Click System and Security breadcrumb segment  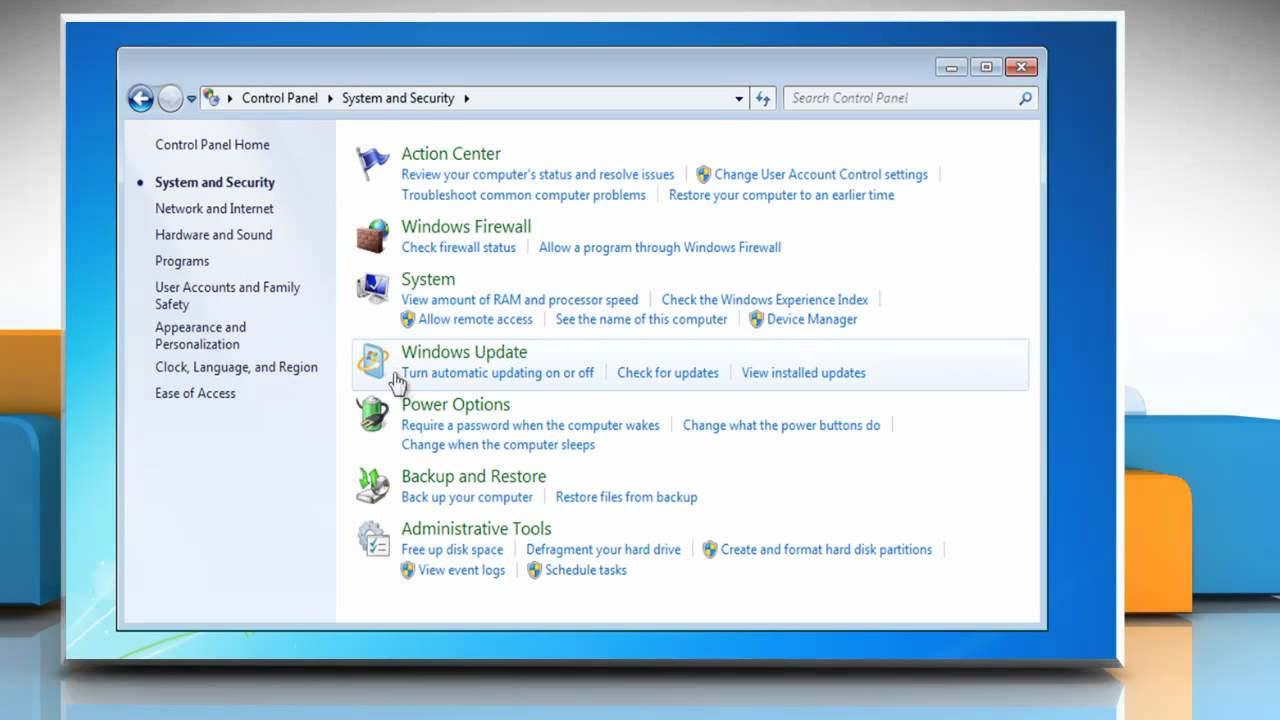(x=398, y=98)
